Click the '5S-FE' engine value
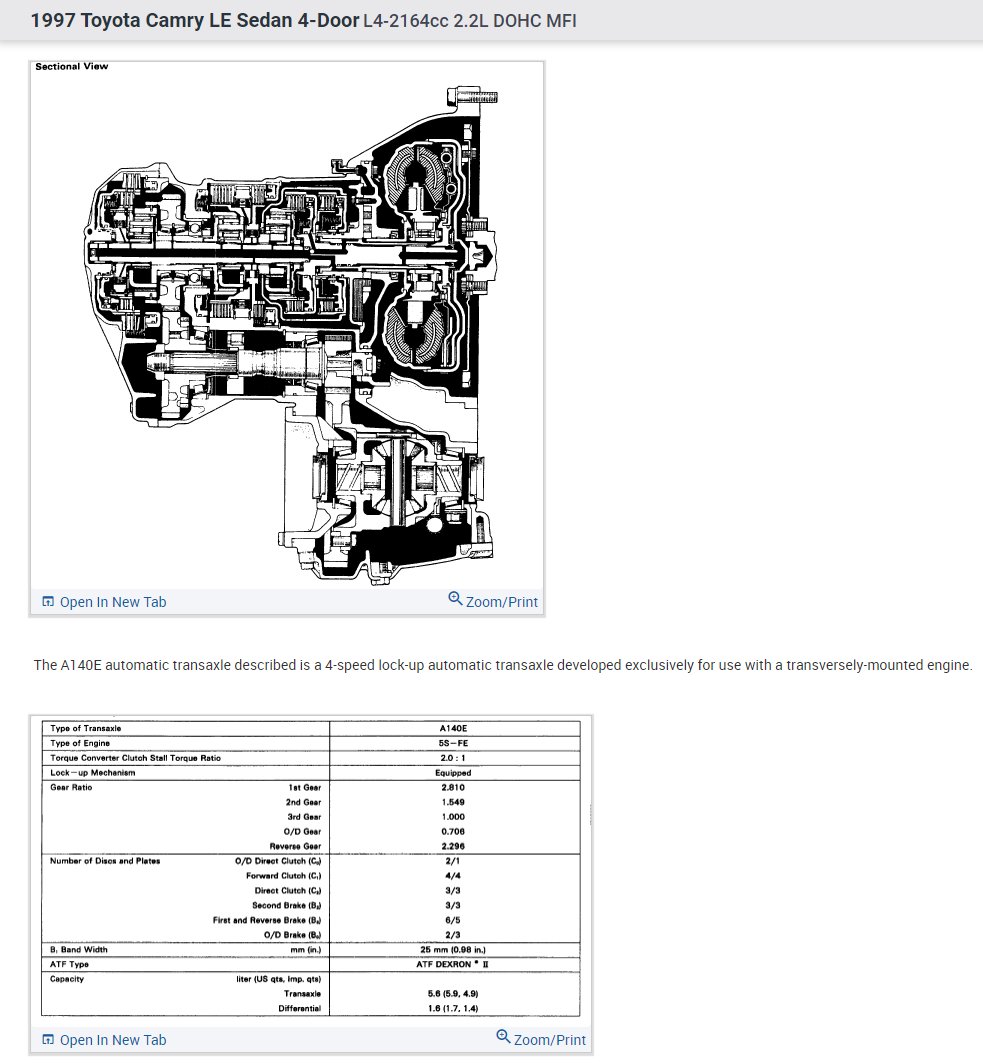 tap(454, 744)
